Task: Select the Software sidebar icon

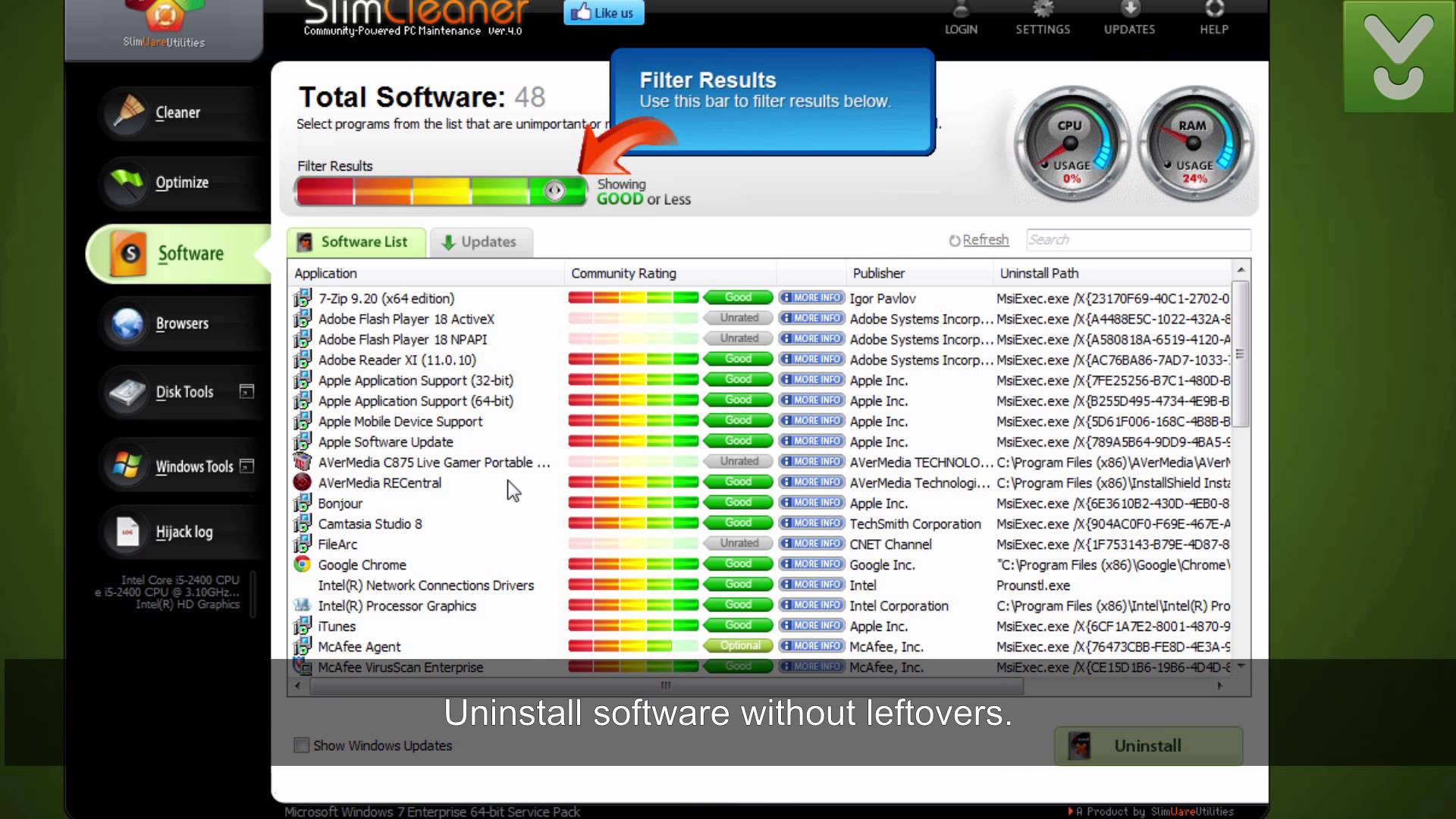Action: pyautogui.click(x=129, y=253)
